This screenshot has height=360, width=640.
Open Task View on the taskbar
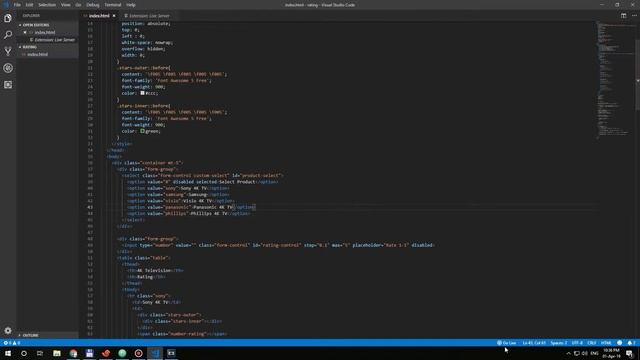(40, 353)
